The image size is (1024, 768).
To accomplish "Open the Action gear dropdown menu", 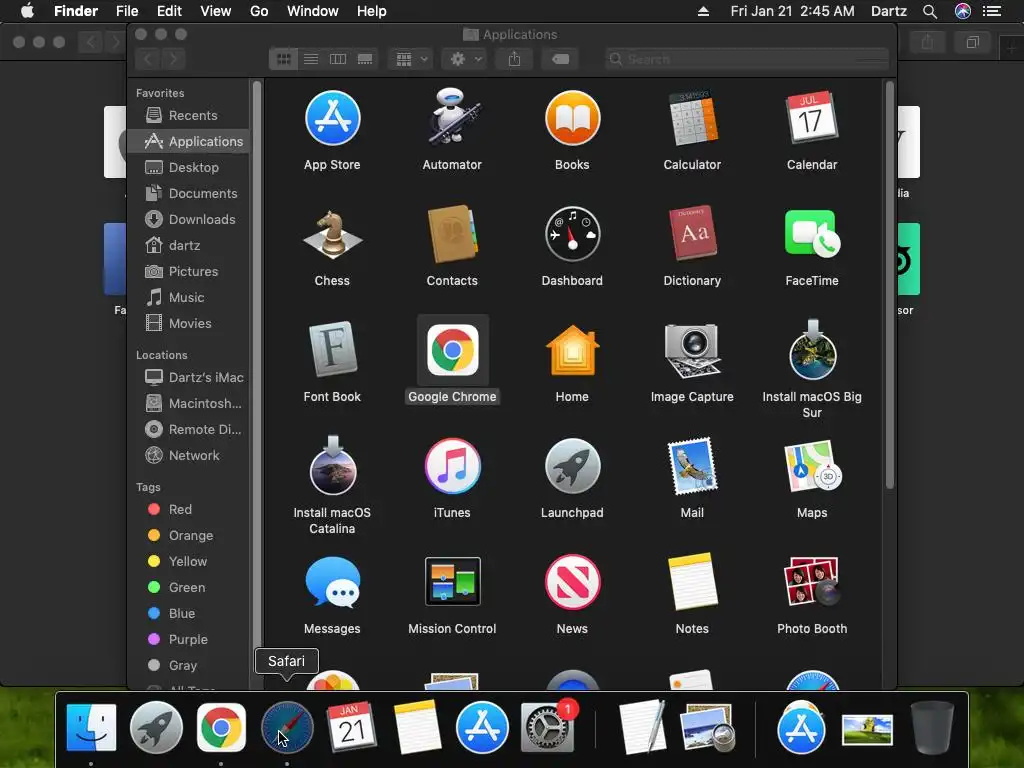I will click(x=466, y=59).
